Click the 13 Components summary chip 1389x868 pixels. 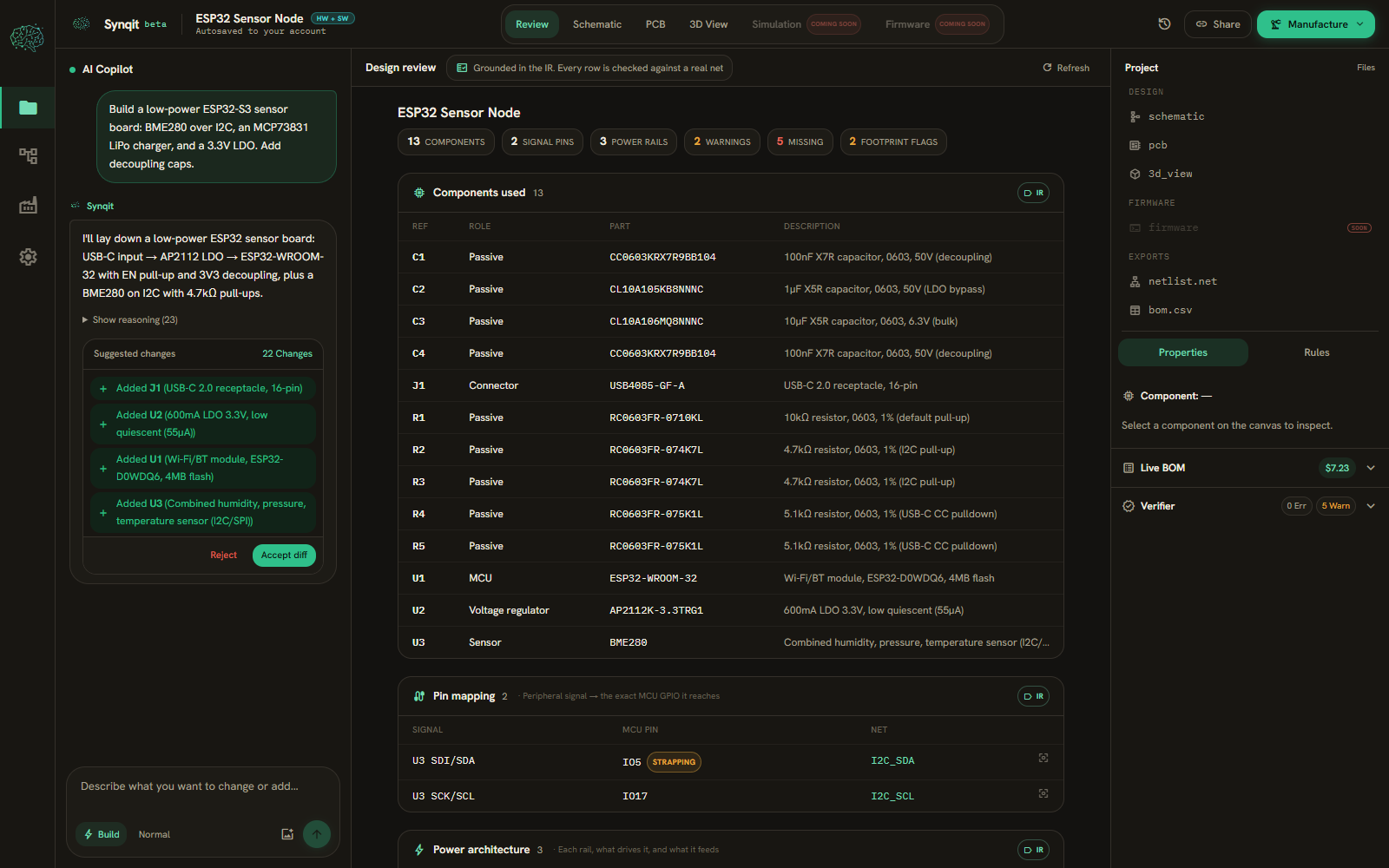446,141
